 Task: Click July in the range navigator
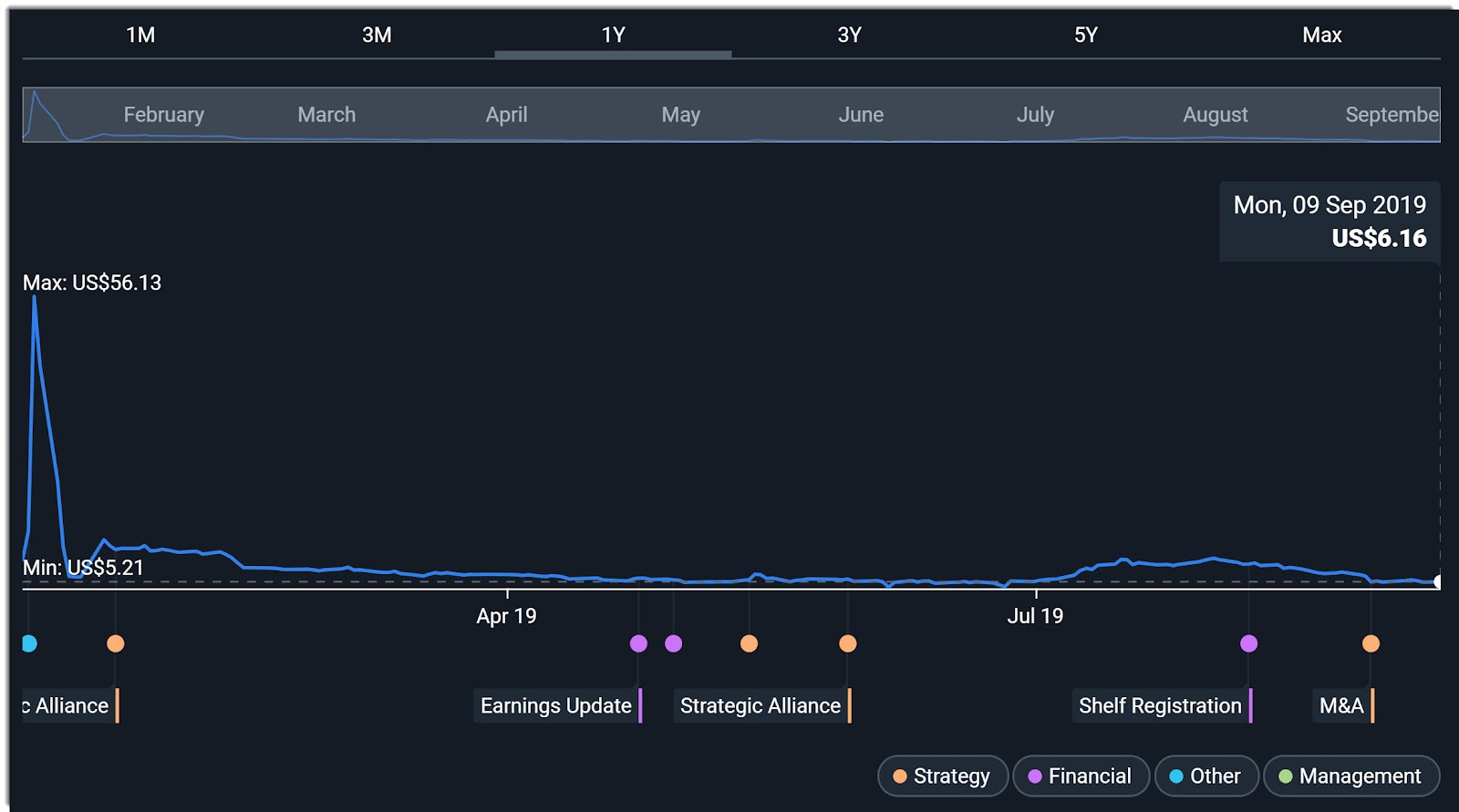tap(1035, 115)
